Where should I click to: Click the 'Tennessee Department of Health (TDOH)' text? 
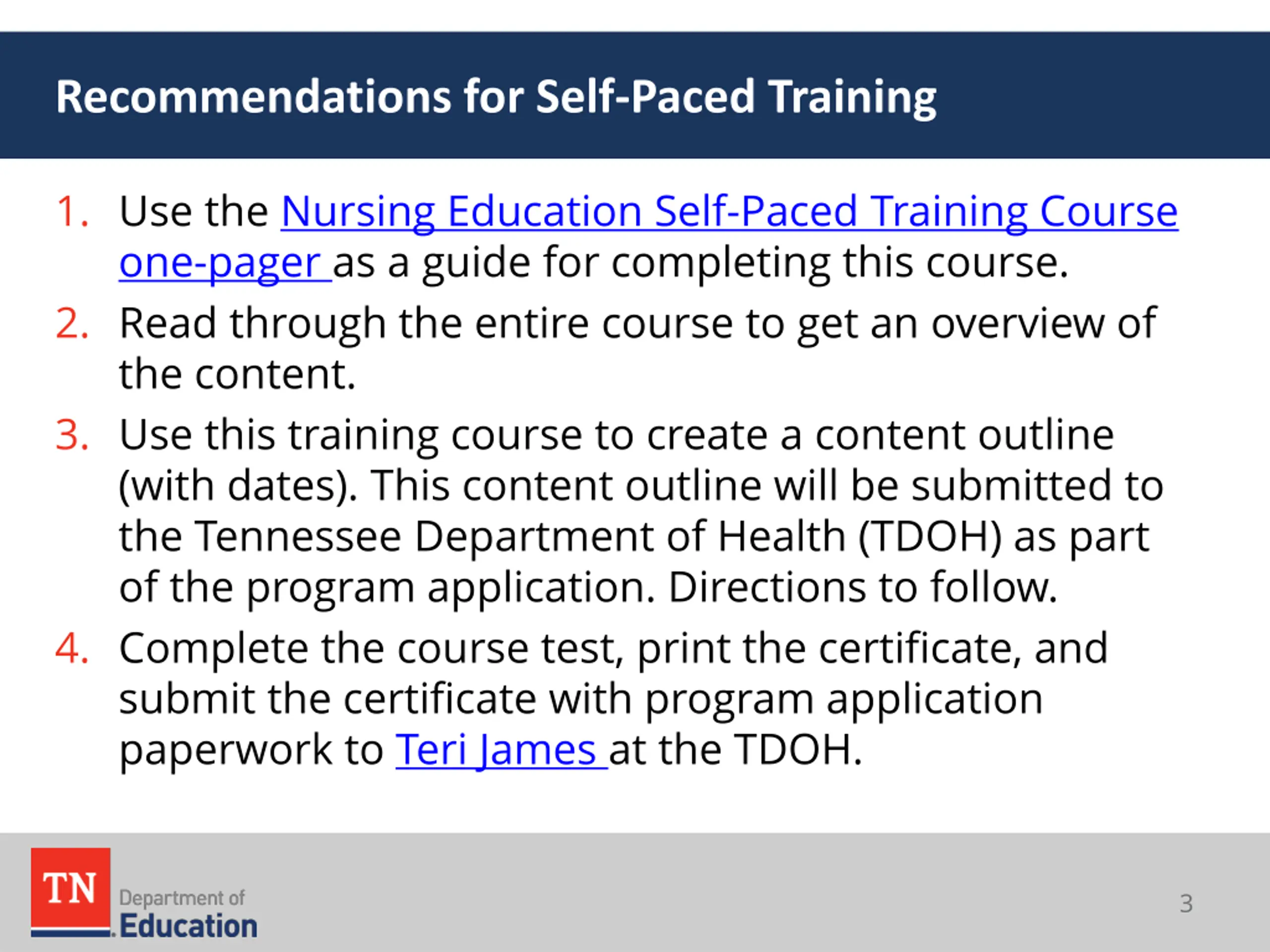pos(598,537)
